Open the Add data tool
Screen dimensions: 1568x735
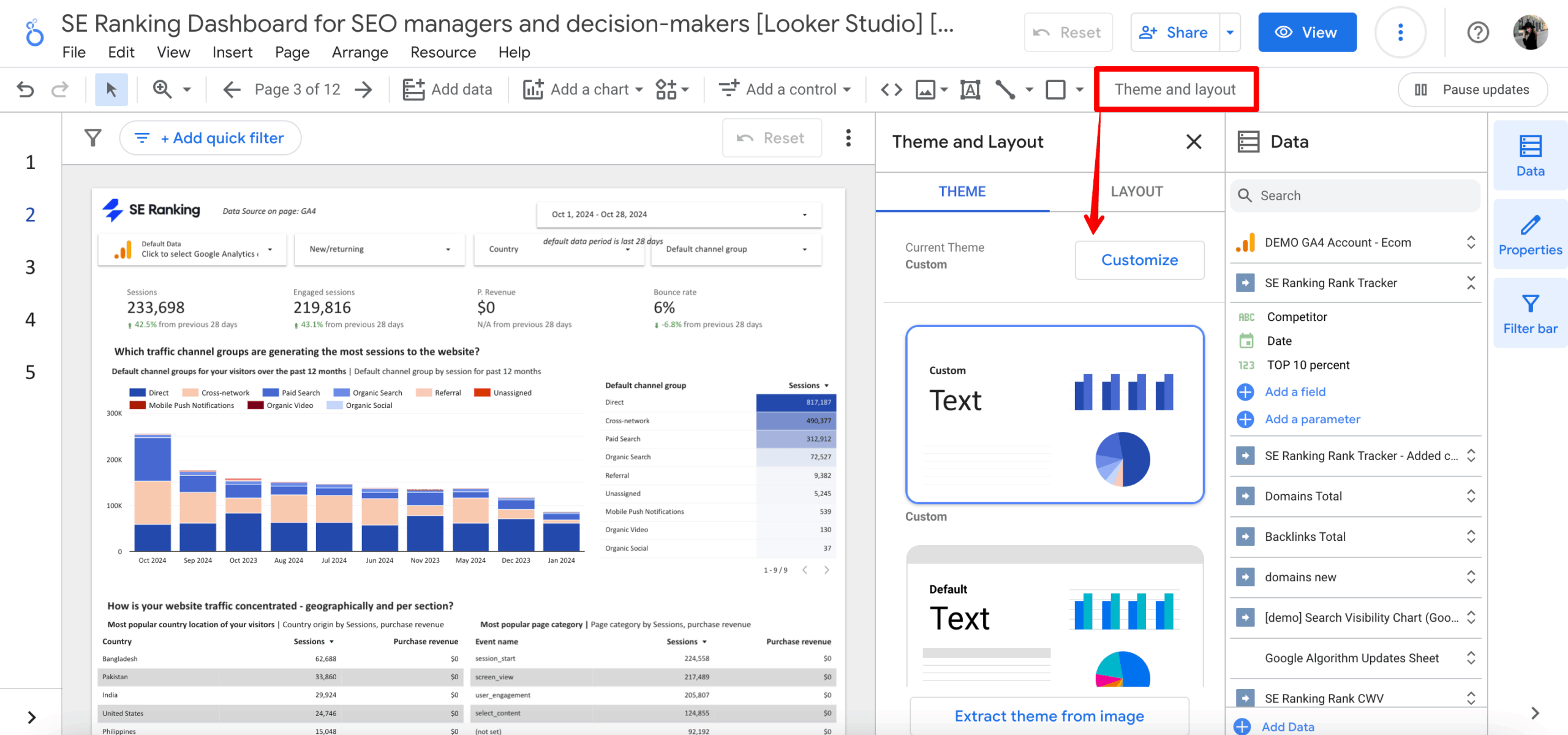[x=449, y=89]
